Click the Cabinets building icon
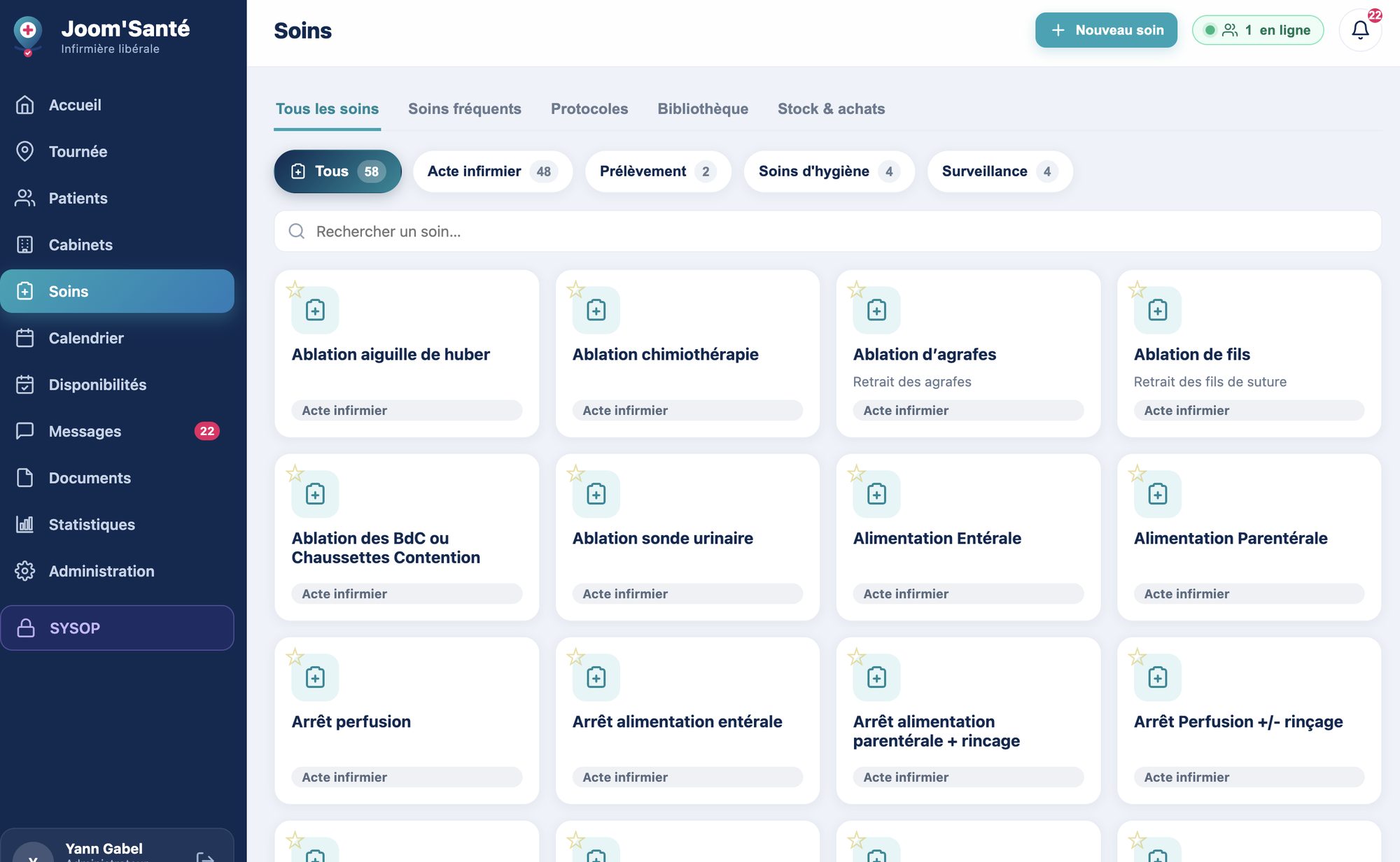Viewport: 1400px width, 862px height. (25, 244)
